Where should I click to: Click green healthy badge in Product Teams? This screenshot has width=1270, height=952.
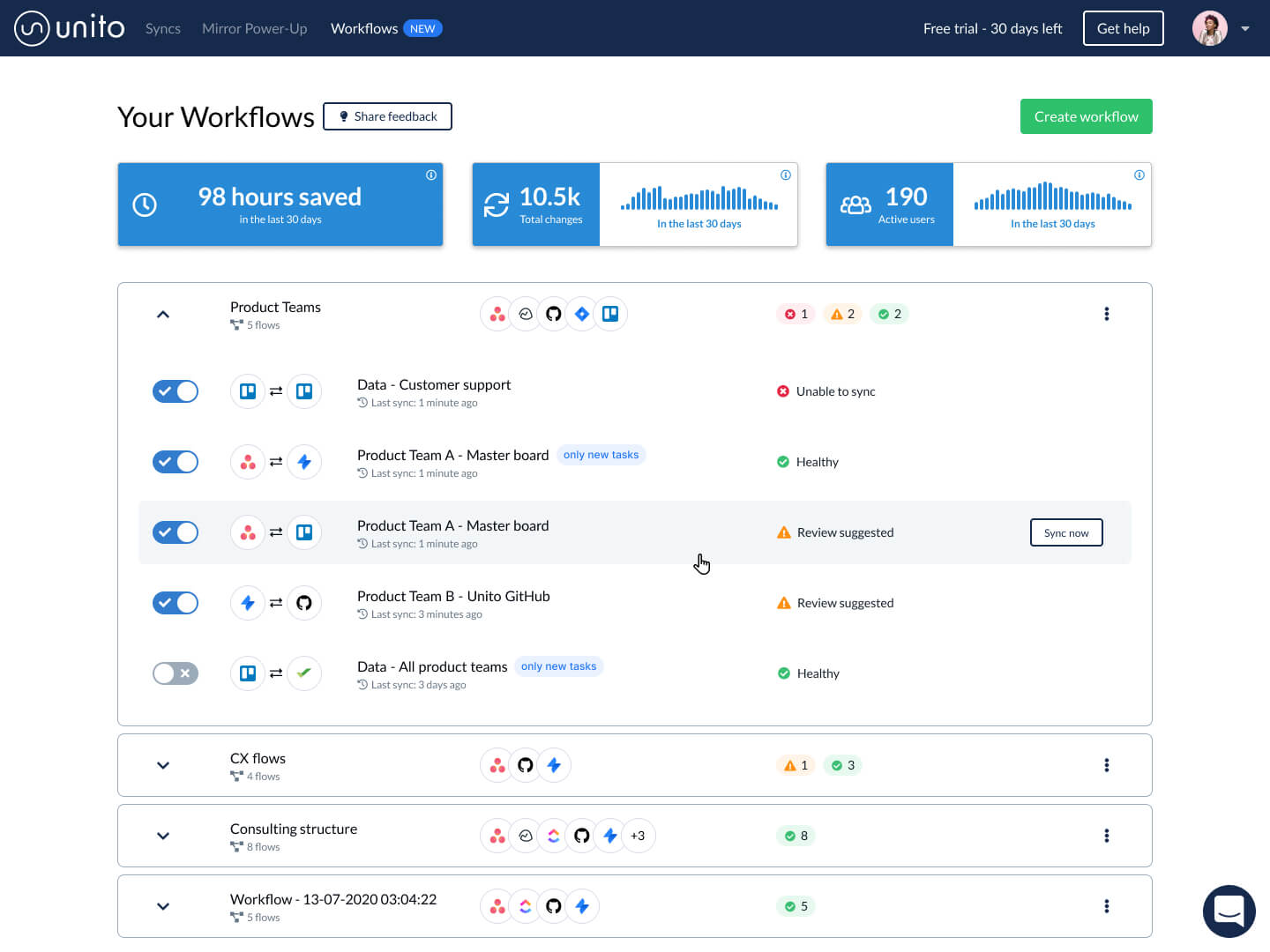coord(890,314)
